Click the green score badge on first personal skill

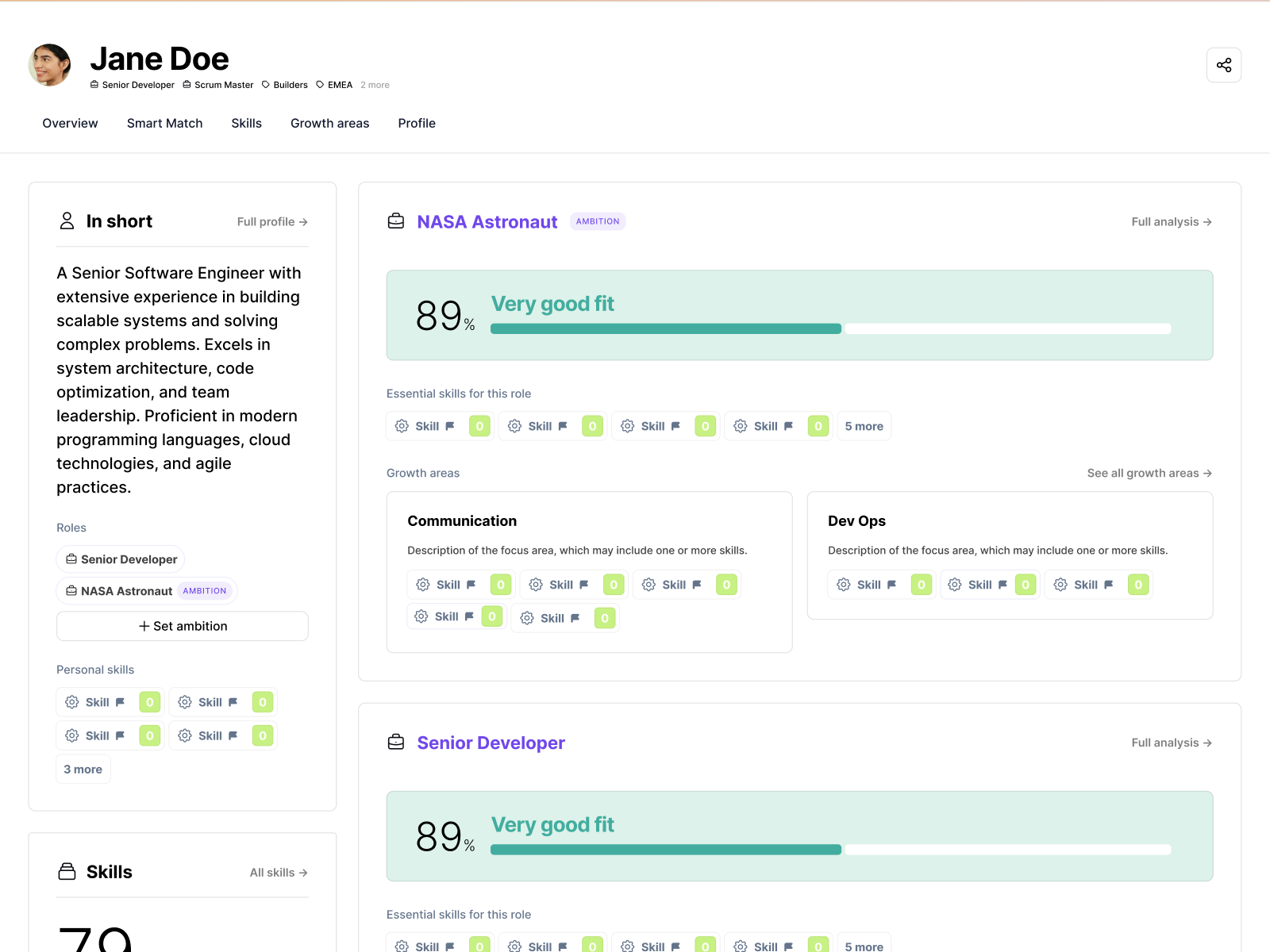tap(150, 702)
